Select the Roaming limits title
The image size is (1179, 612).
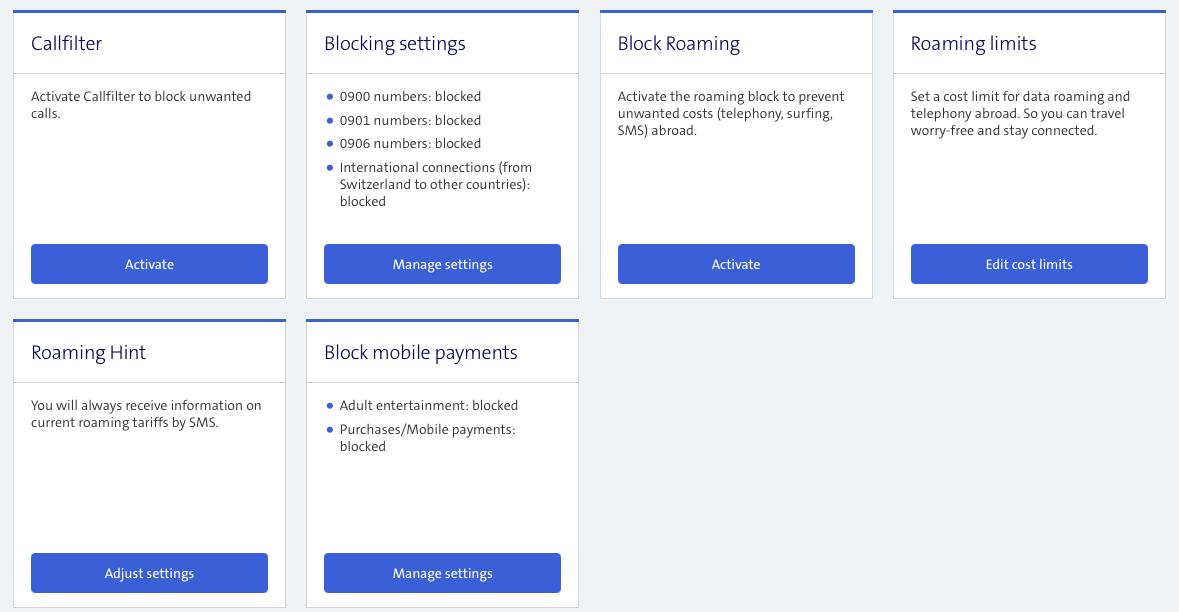(x=973, y=44)
